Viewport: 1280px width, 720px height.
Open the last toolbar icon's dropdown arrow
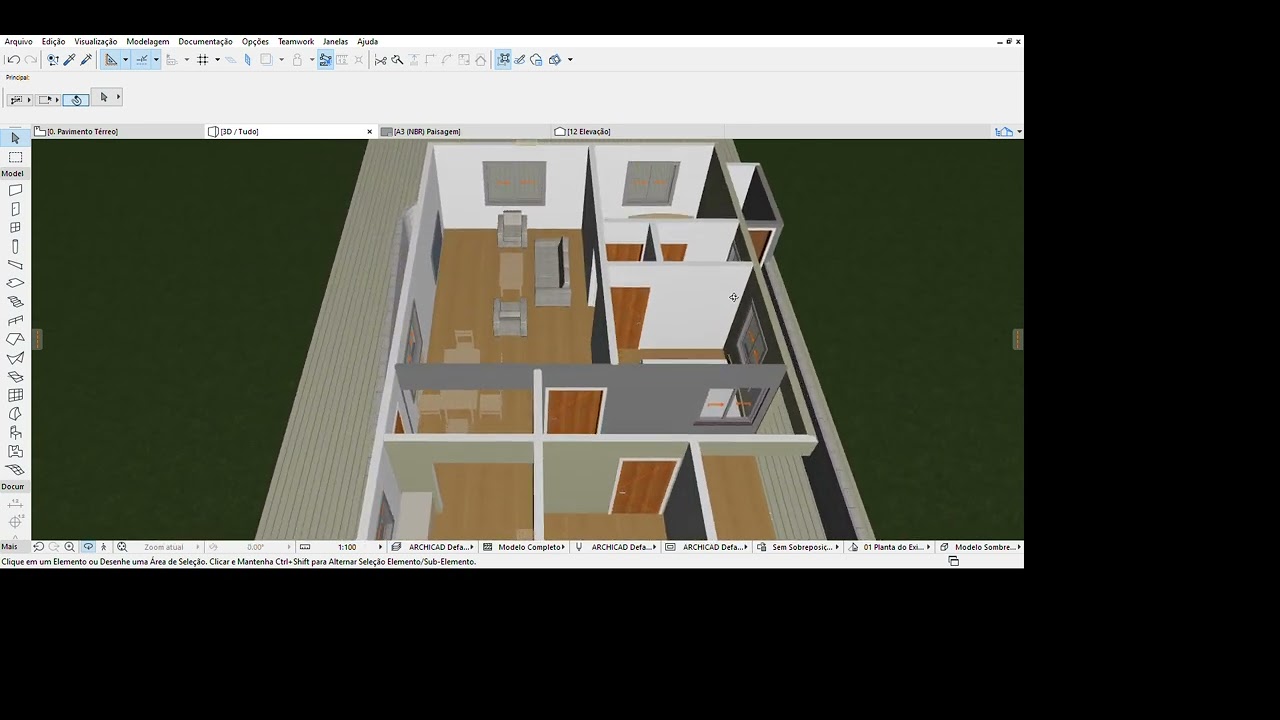570,60
